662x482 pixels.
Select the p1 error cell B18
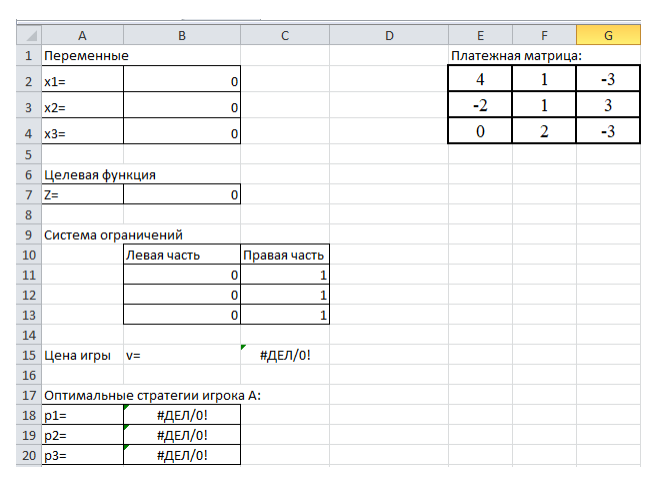click(182, 415)
